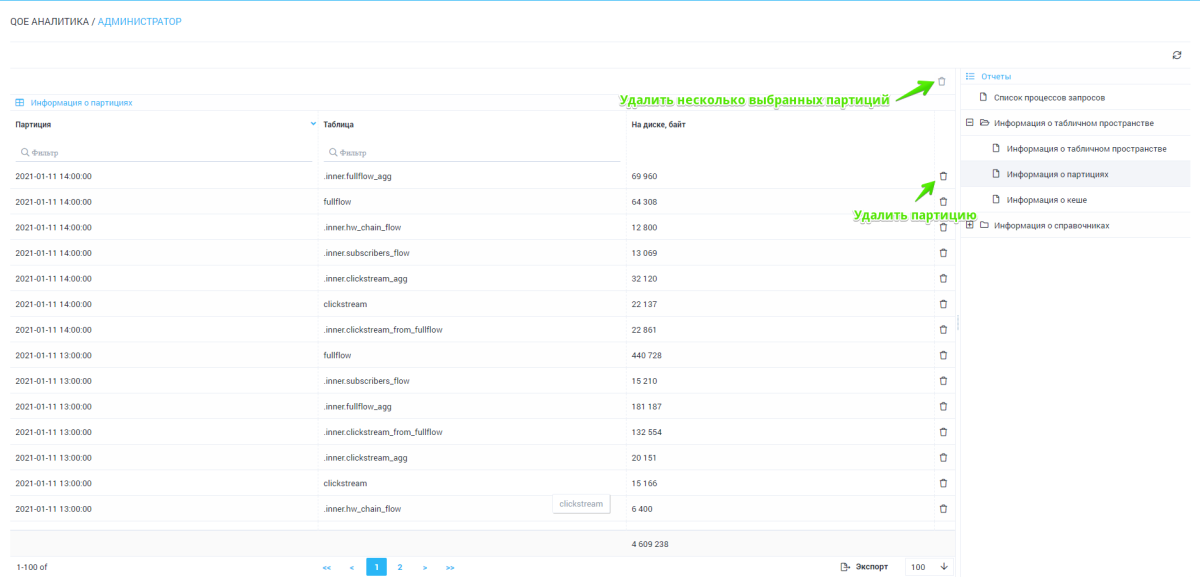Click the Экспорт button
Screen dimensions: 1200x586
pos(865,567)
